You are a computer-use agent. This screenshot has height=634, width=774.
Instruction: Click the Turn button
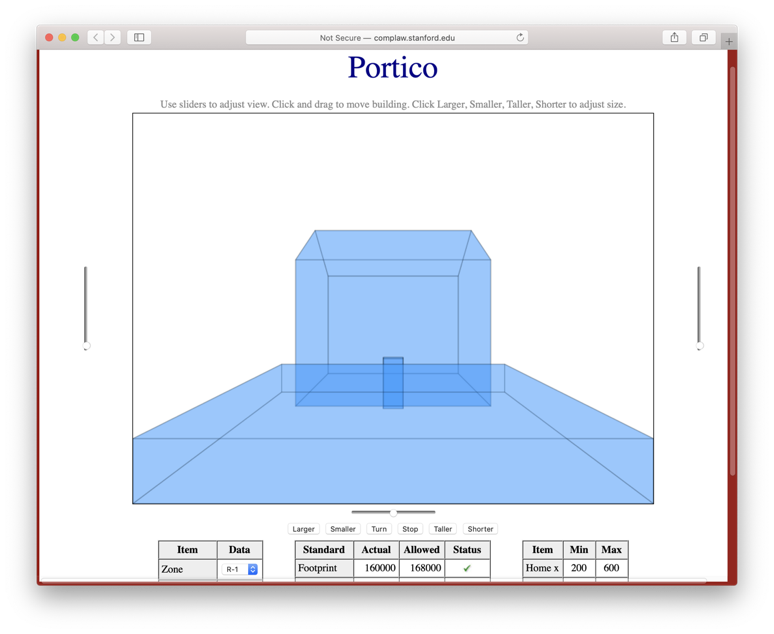coord(379,529)
